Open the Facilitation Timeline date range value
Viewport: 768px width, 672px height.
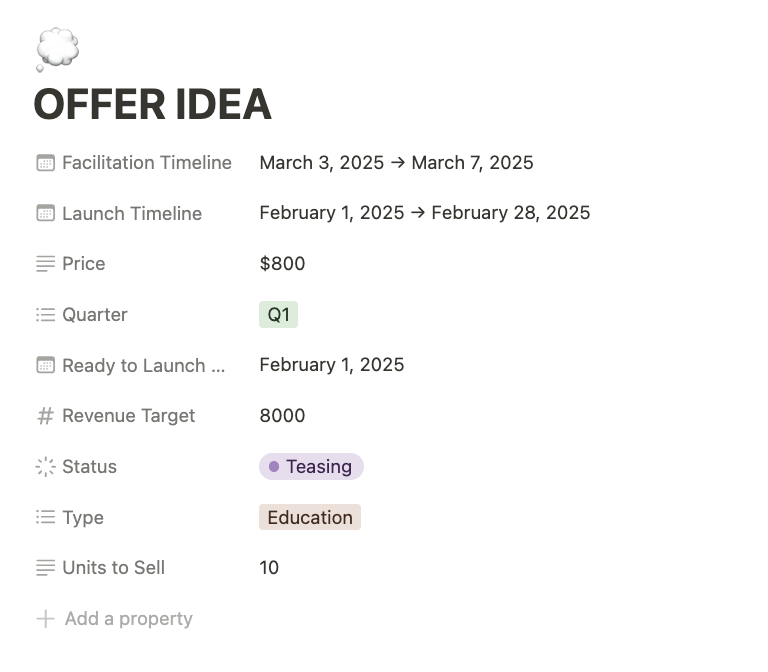396,163
